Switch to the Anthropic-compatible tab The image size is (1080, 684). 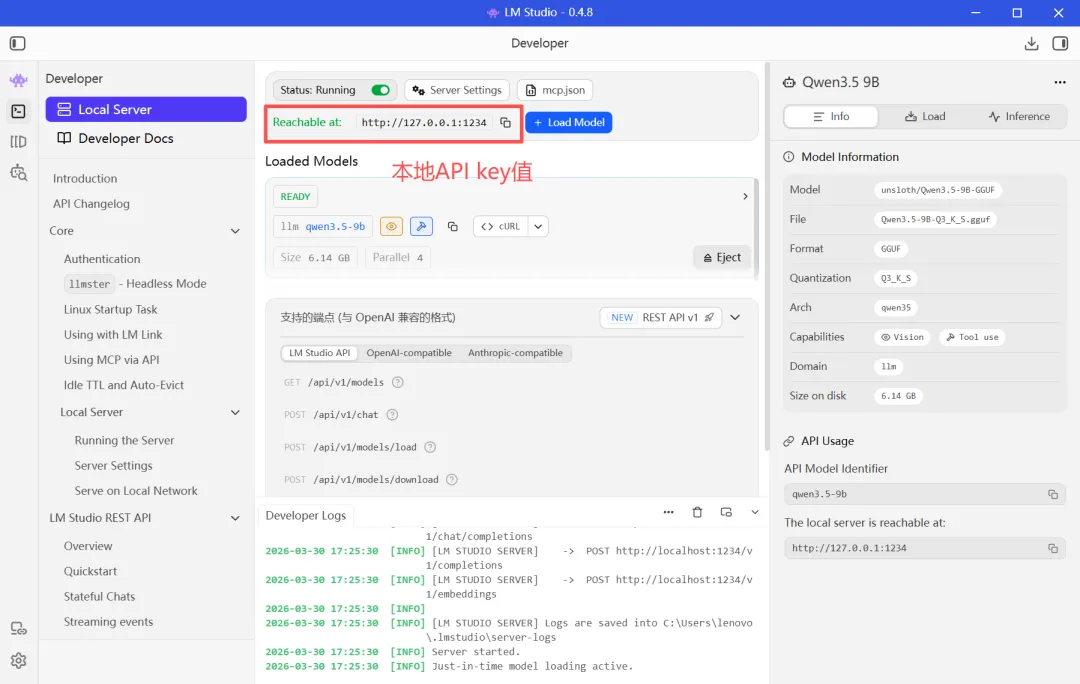pyautogui.click(x=515, y=353)
